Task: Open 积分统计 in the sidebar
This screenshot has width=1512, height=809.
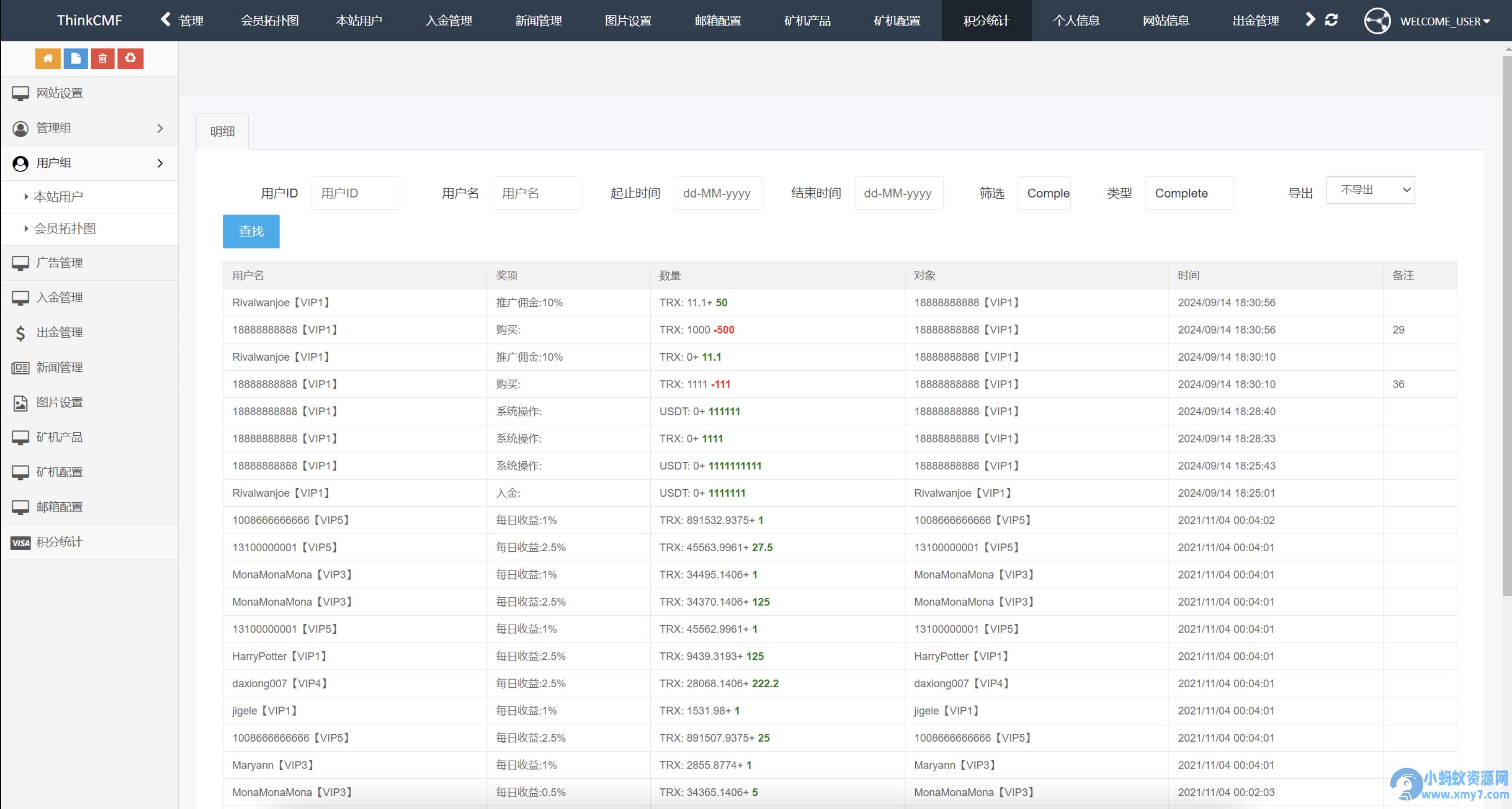Action: (89, 543)
